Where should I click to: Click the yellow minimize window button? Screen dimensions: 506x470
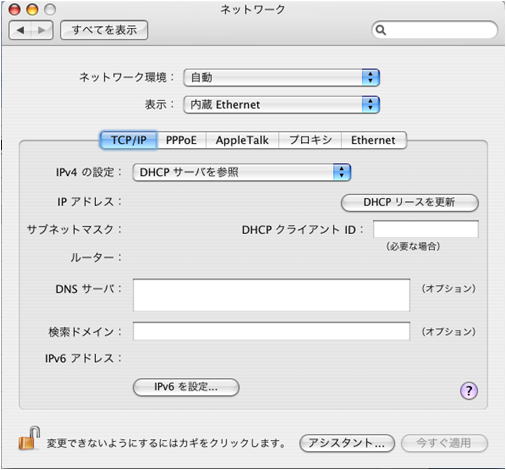pos(32,10)
